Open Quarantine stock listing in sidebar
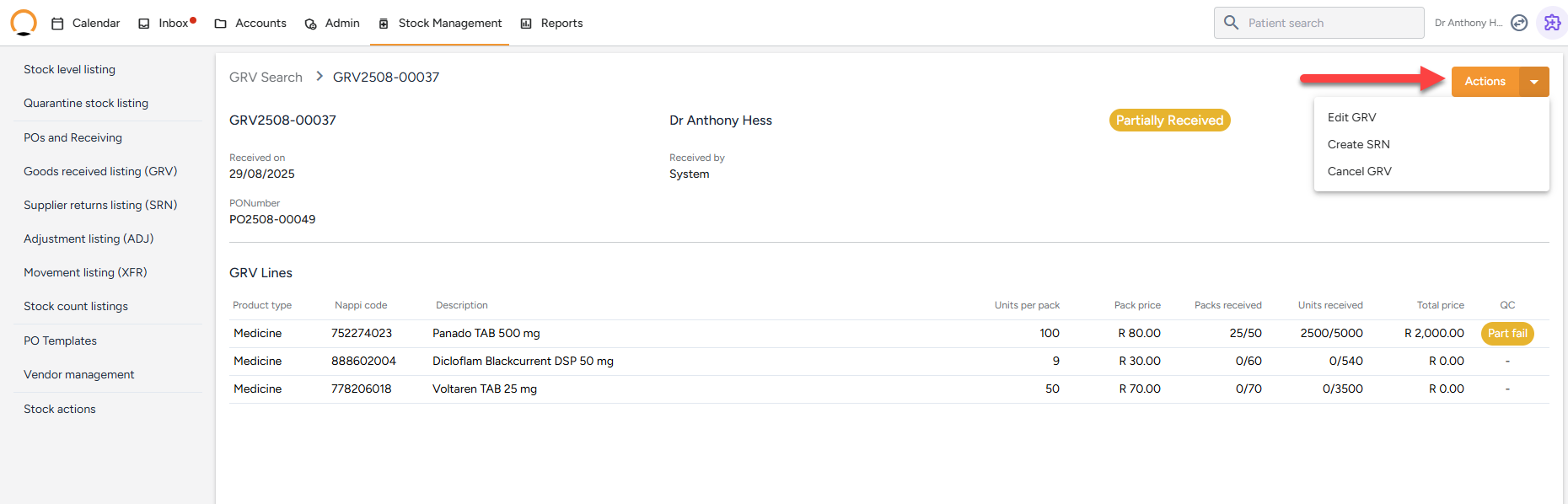Viewport: 1568px width, 504px height. (86, 103)
